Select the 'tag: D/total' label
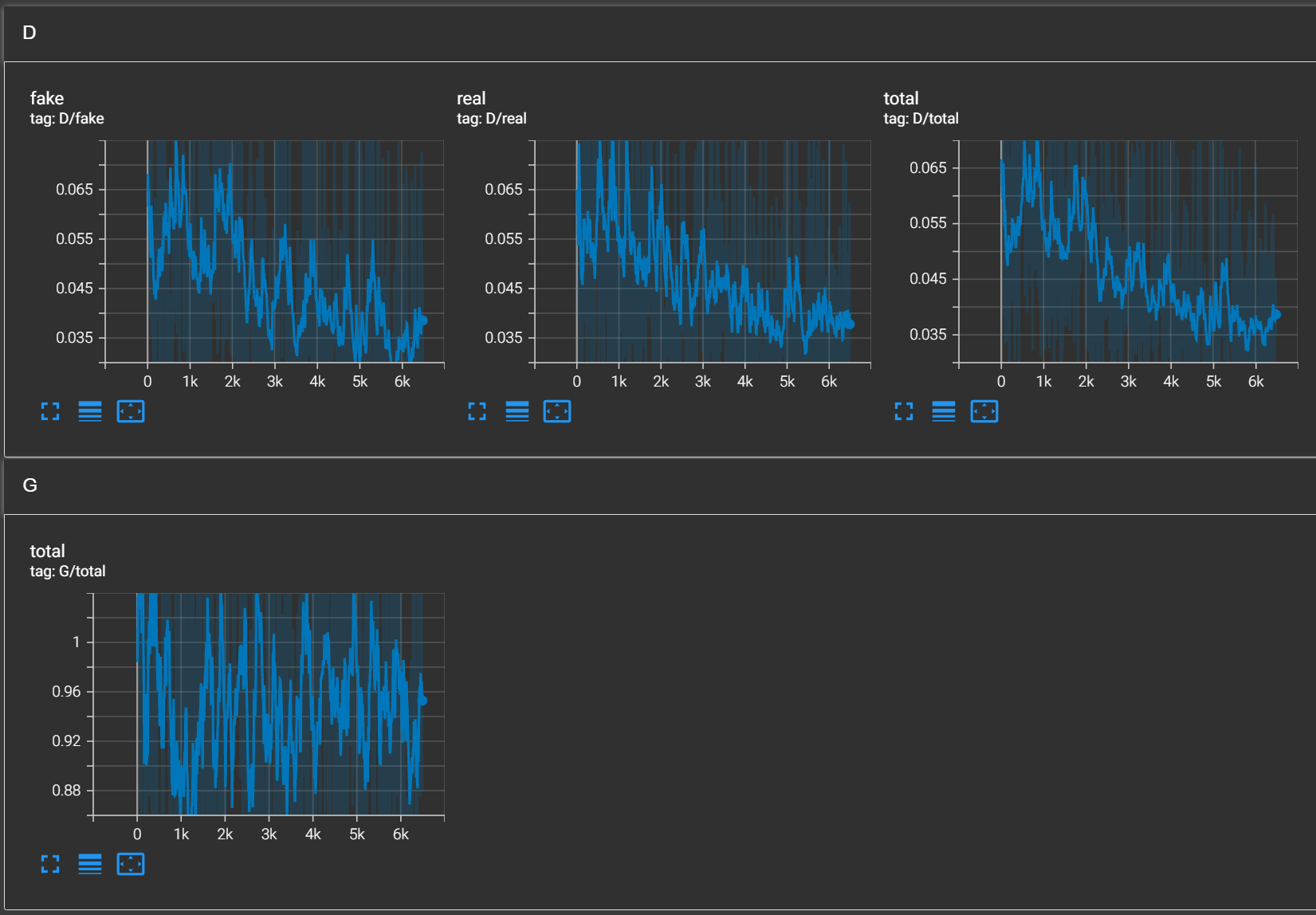Screen dimensions: 1316x915 [921, 119]
